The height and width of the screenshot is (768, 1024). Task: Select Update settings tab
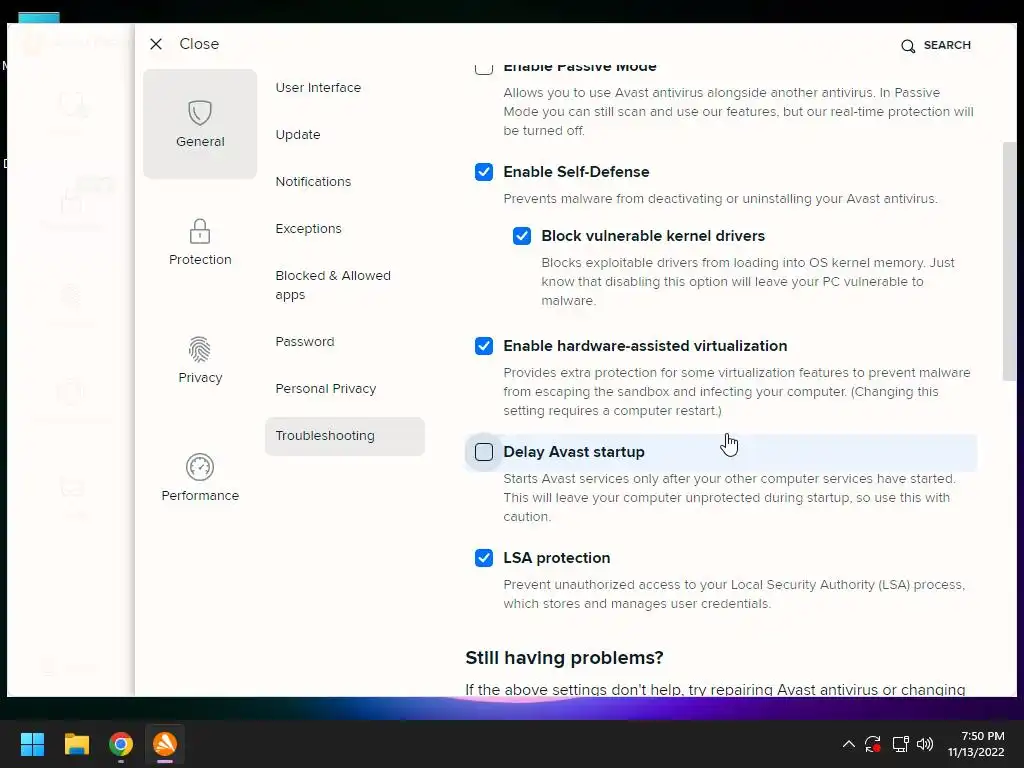(x=298, y=135)
